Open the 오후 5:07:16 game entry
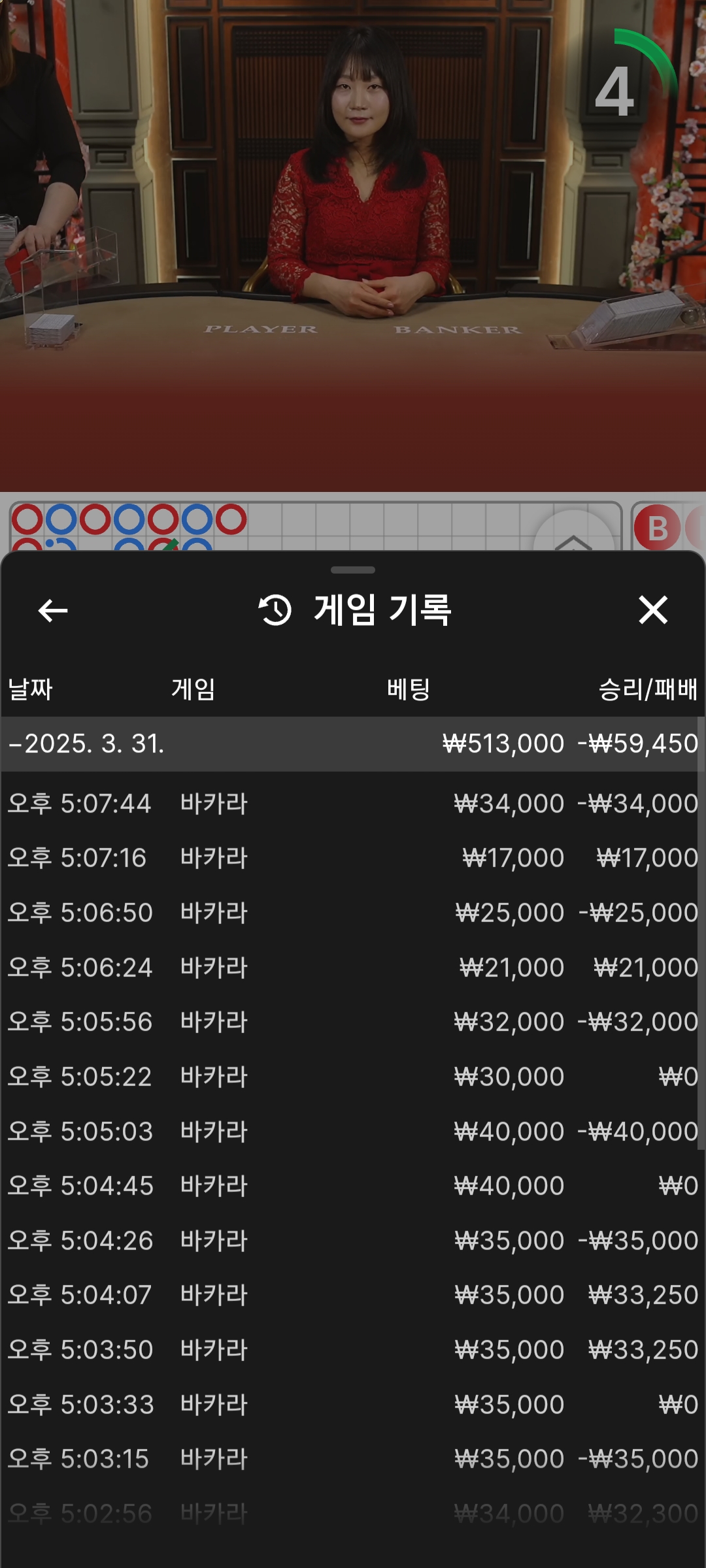The height and width of the screenshot is (1568, 706). pyautogui.click(x=353, y=858)
